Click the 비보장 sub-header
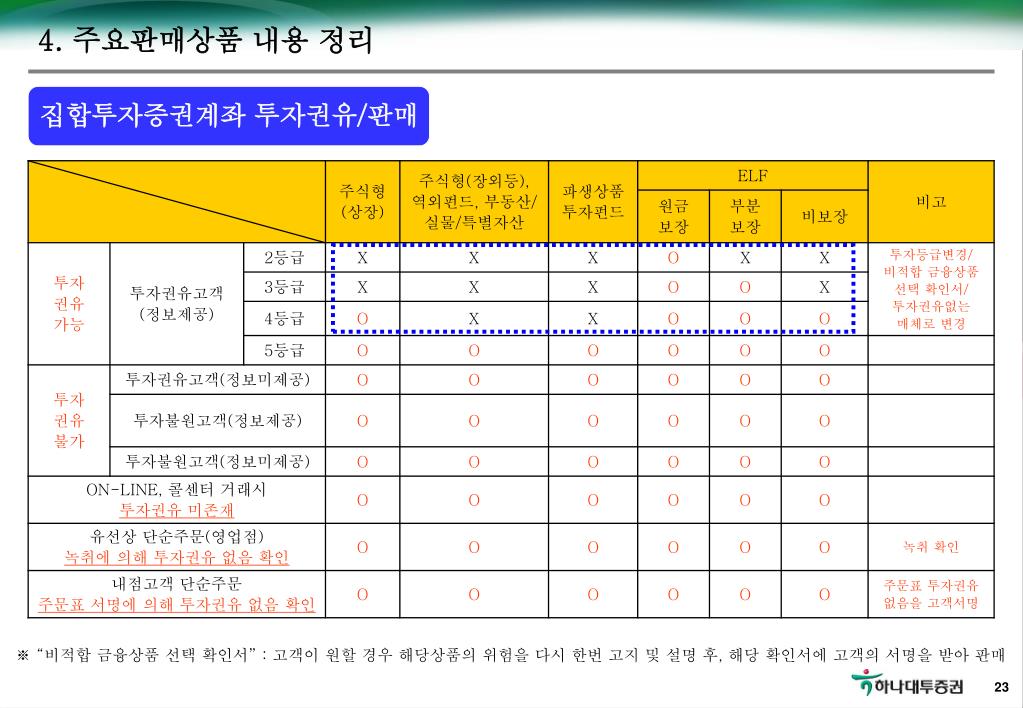Image resolution: width=1023 pixels, height=708 pixels. (824, 217)
